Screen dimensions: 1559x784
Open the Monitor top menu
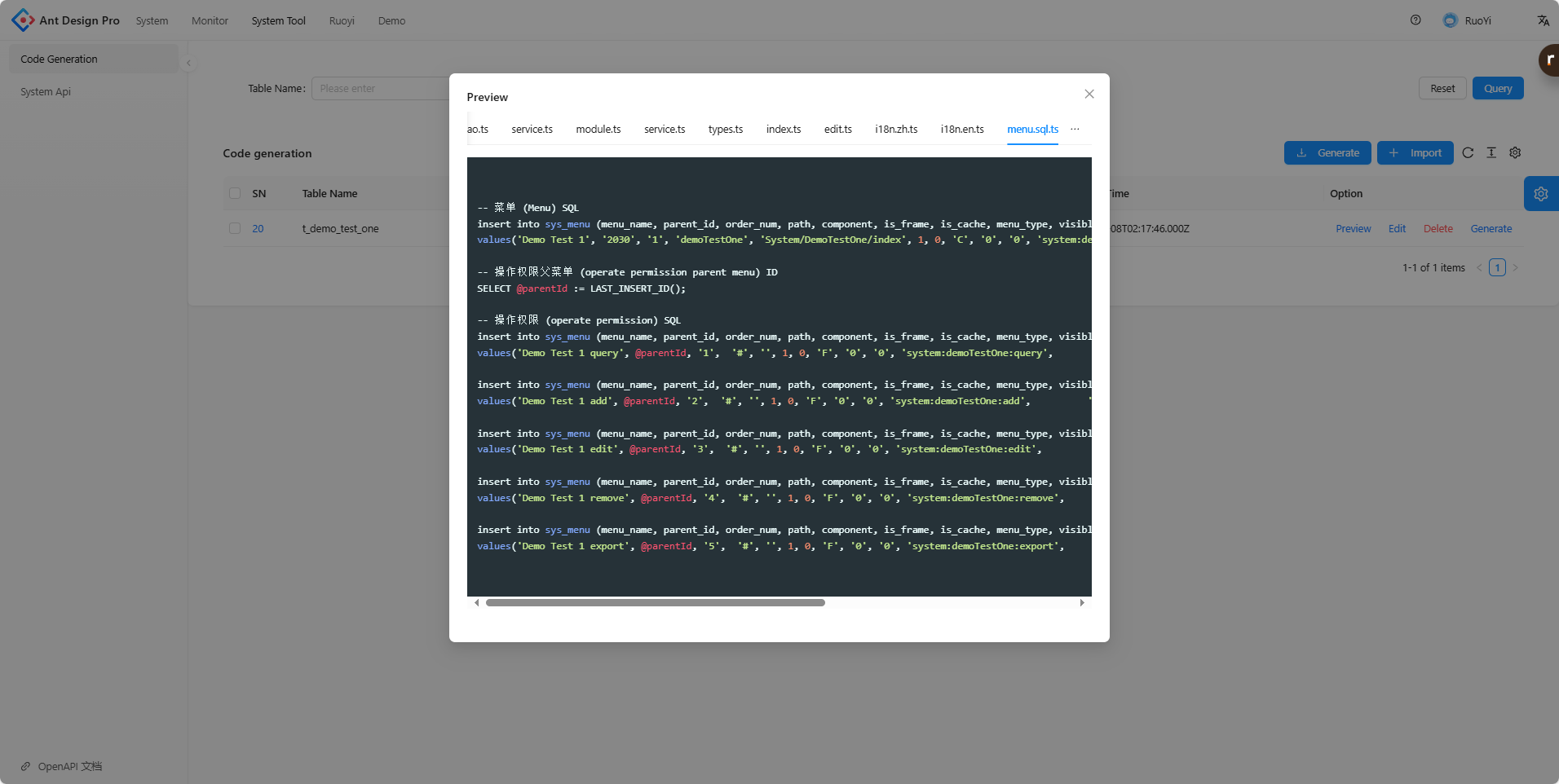pyautogui.click(x=210, y=20)
